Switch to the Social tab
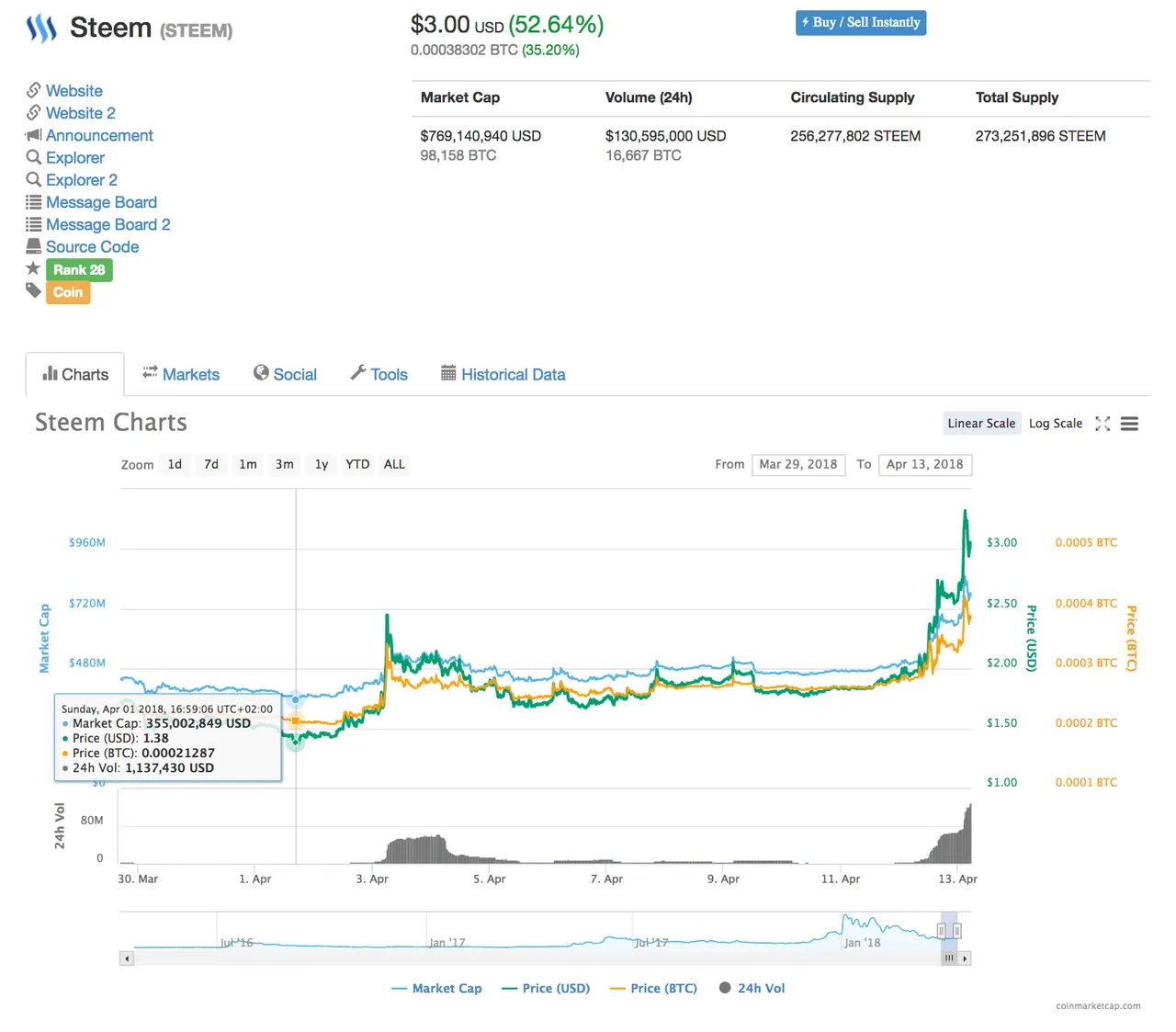Image resolution: width=1176 pixels, height=1032 pixels. (x=285, y=375)
